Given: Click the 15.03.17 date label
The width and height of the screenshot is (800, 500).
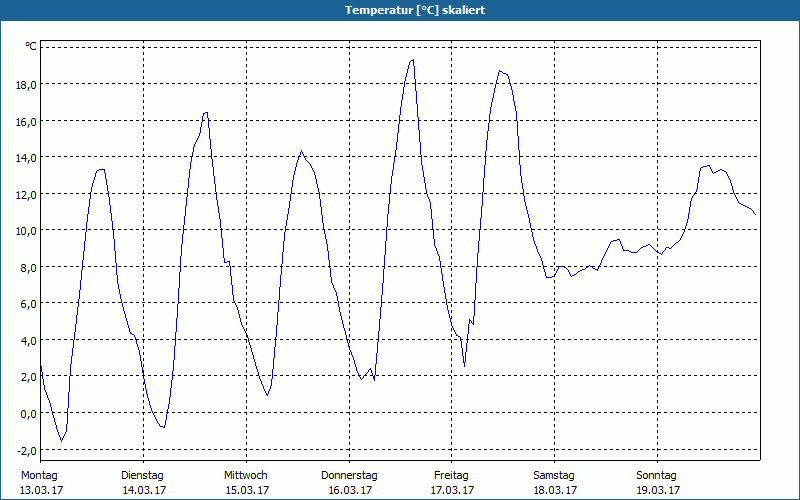Looking at the screenshot, I should coord(247,490).
